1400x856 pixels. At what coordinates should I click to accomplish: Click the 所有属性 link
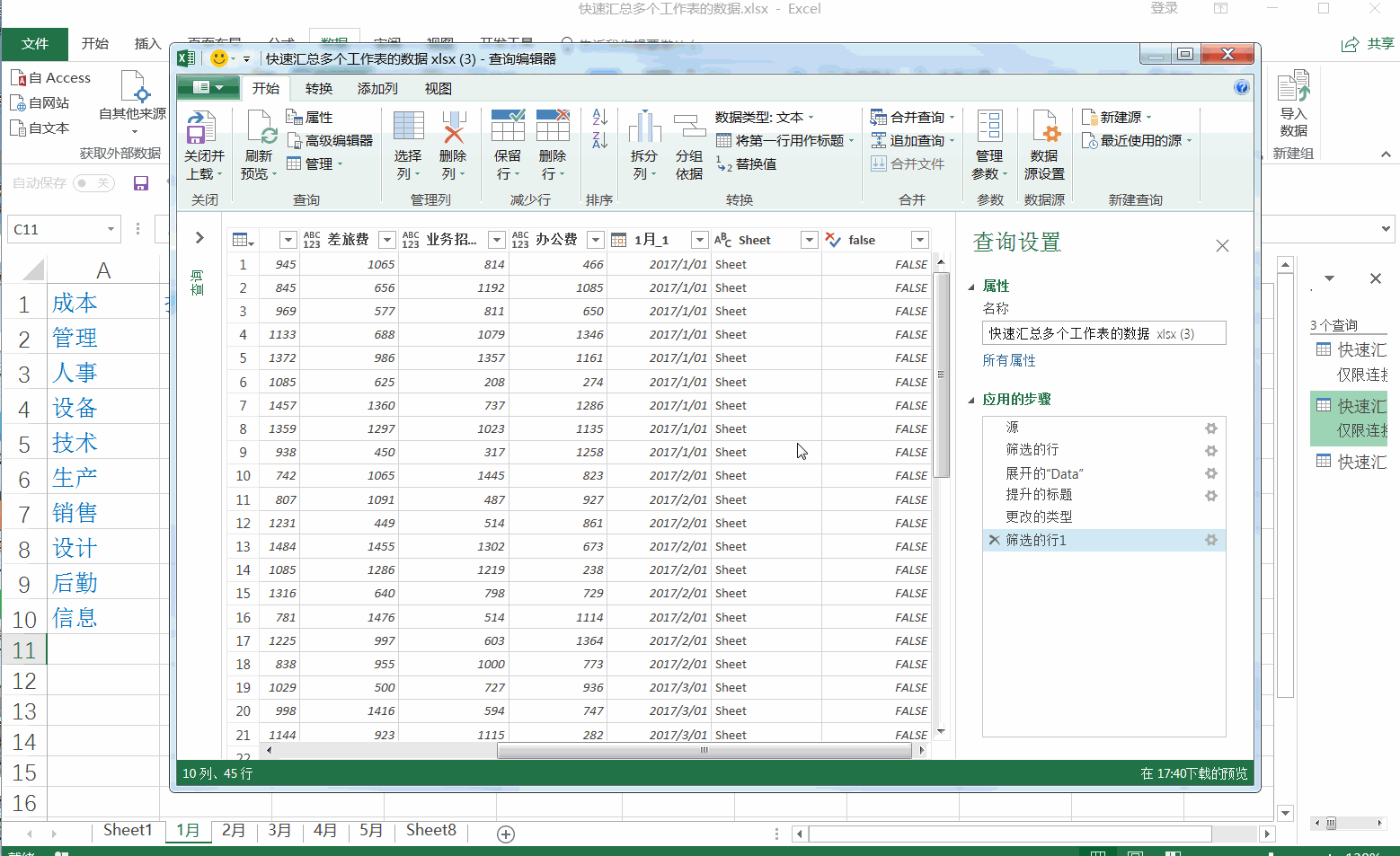1009,360
